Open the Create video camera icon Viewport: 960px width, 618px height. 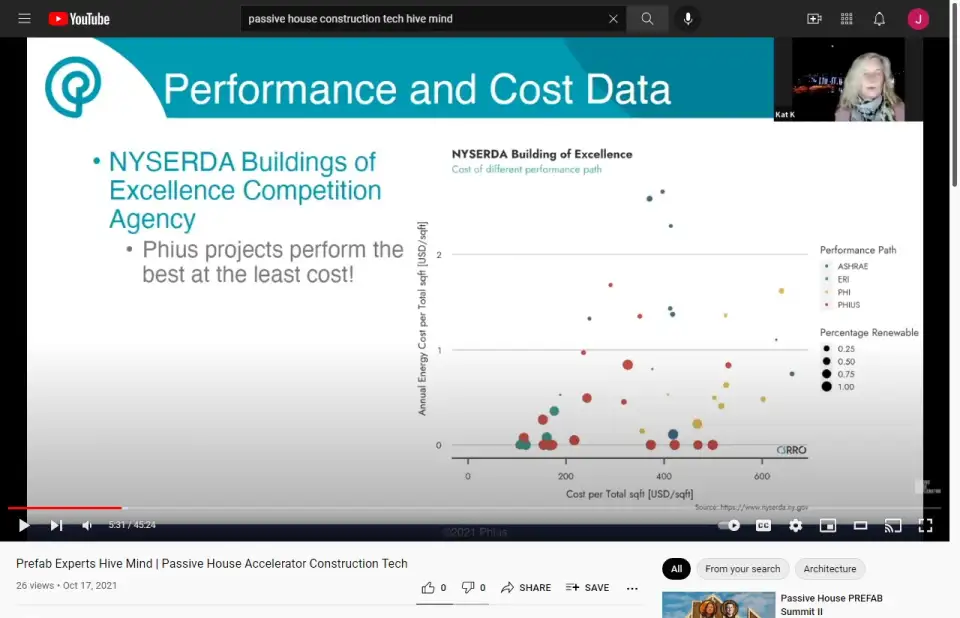click(x=814, y=19)
